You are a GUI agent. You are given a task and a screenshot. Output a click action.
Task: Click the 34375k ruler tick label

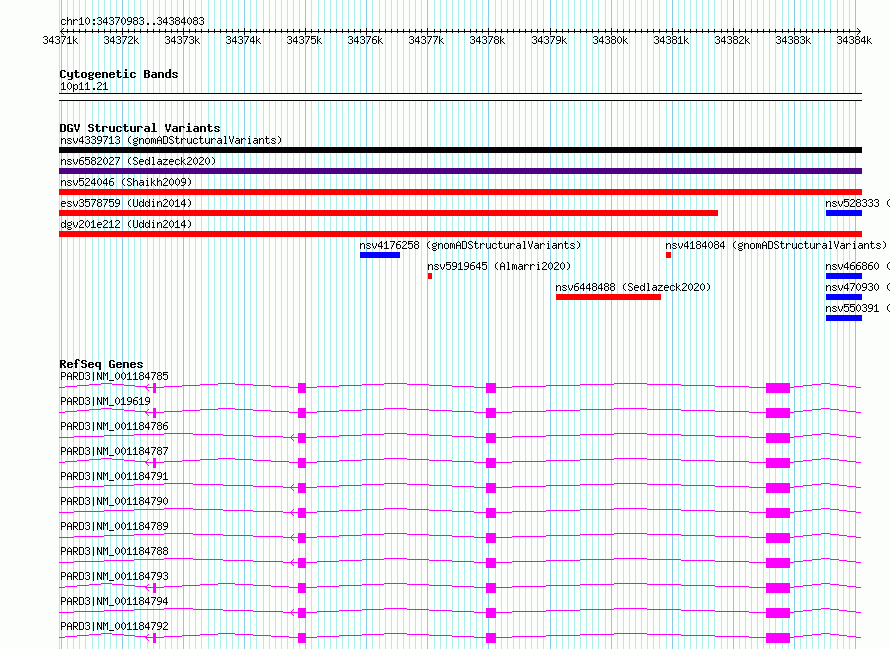304,40
